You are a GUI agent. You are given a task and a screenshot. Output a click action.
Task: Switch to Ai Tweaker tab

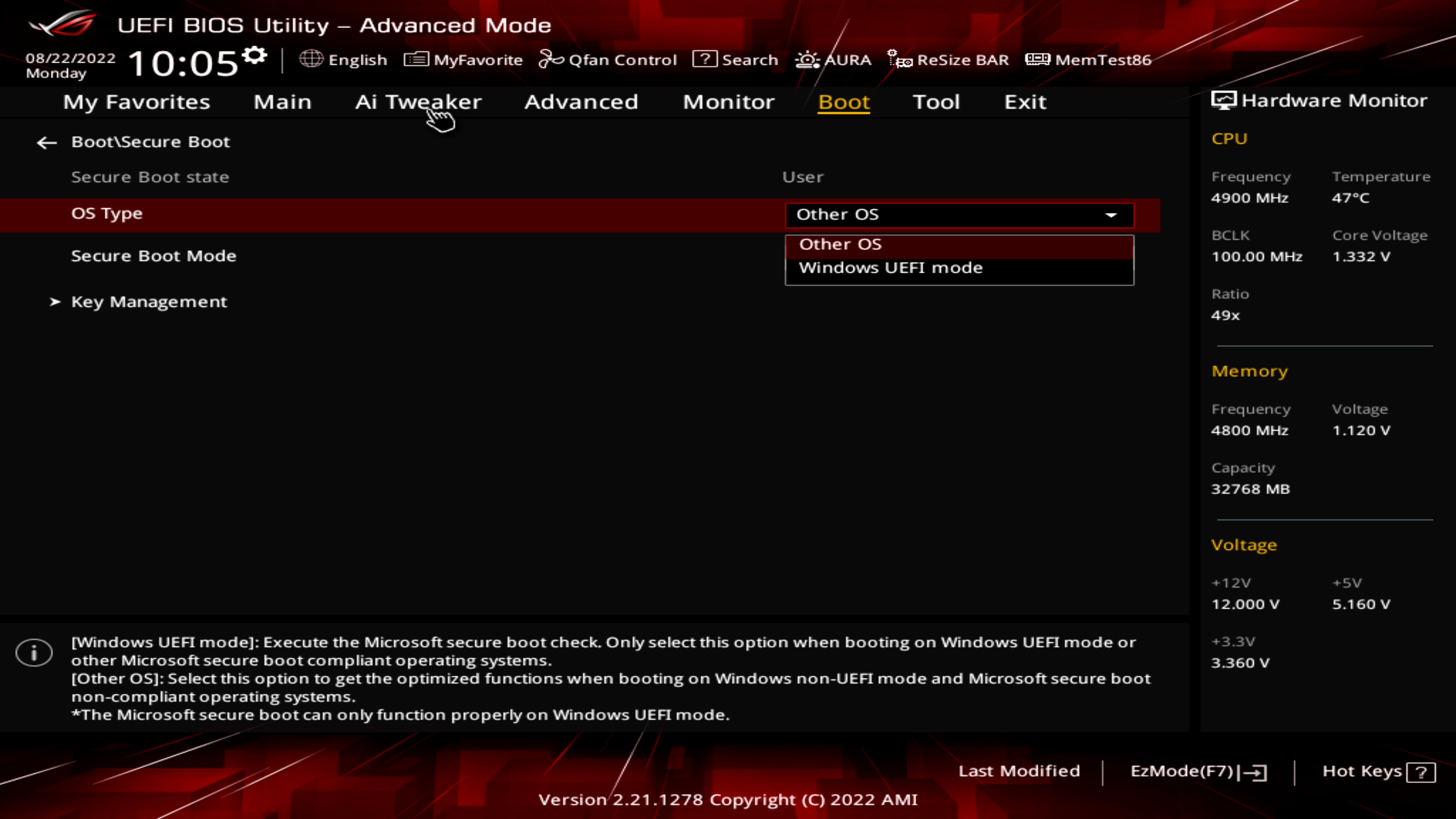[418, 101]
